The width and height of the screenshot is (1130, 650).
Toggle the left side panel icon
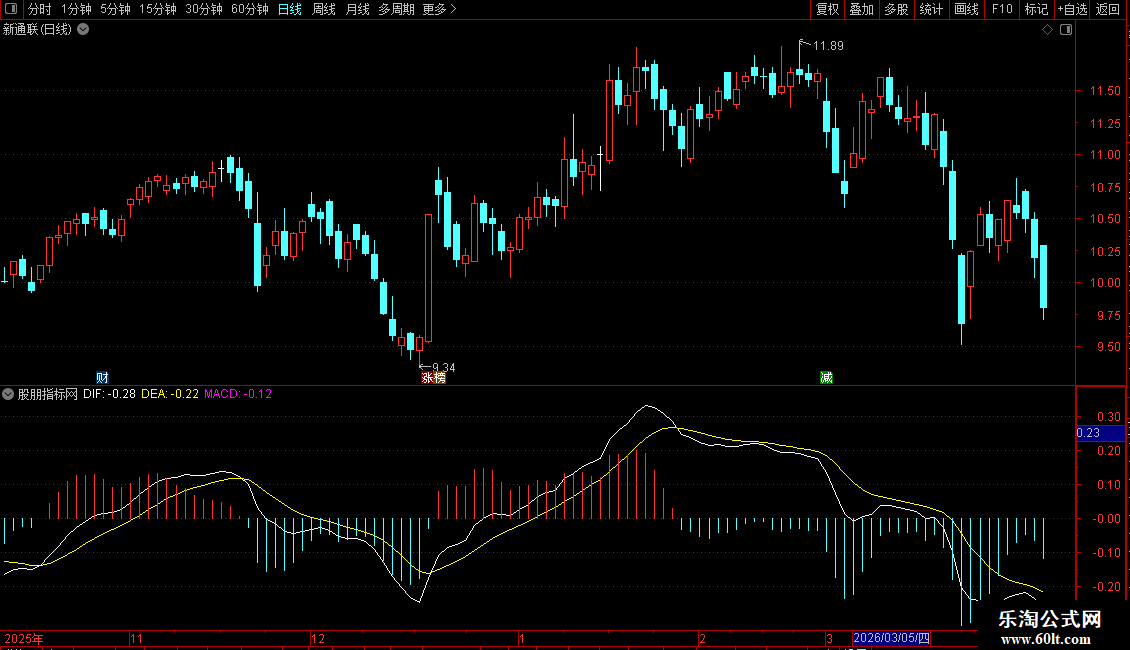[11, 9]
